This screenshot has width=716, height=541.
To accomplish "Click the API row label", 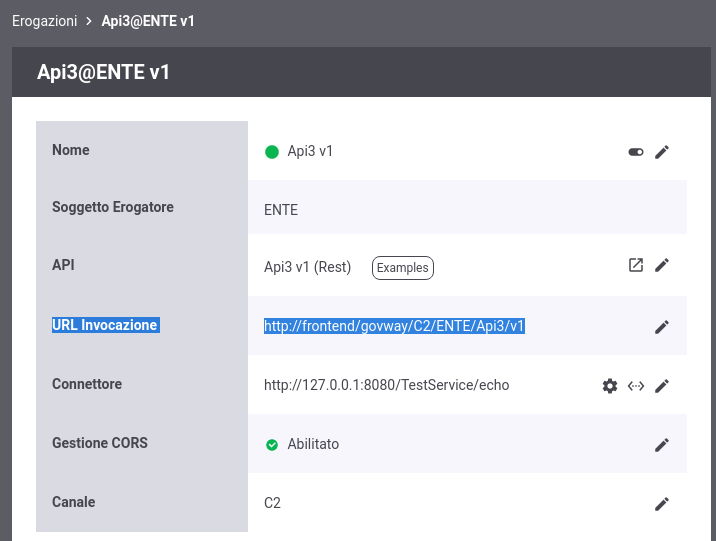I will coord(63,265).
